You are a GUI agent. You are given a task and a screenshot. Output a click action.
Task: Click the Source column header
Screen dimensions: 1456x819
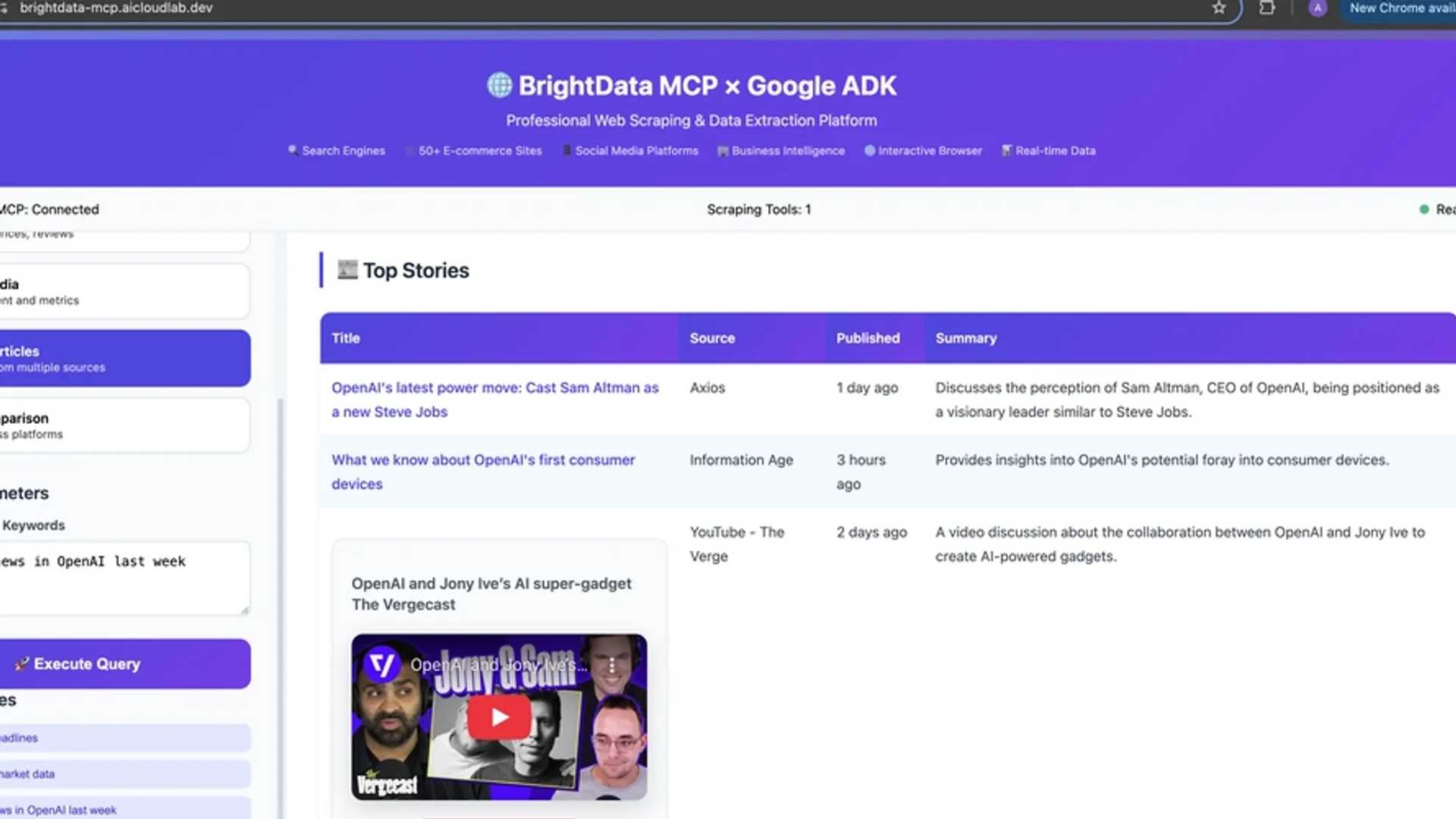711,338
